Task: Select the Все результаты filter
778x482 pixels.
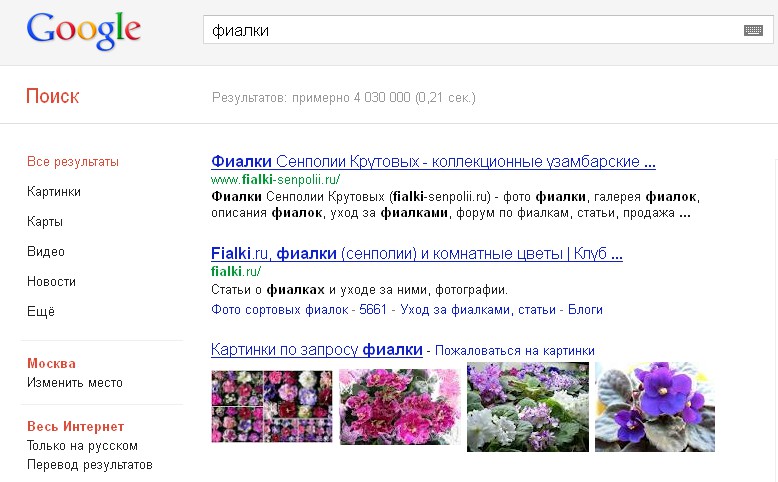Action: coord(73,162)
